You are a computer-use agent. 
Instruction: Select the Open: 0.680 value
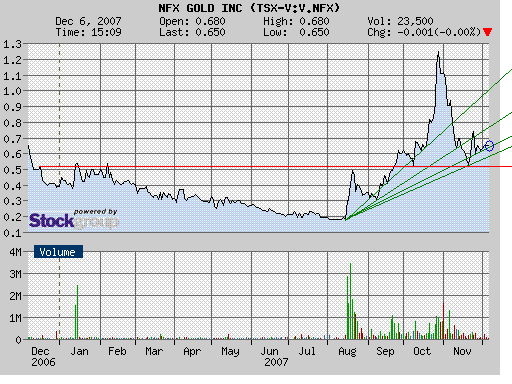click(x=192, y=21)
